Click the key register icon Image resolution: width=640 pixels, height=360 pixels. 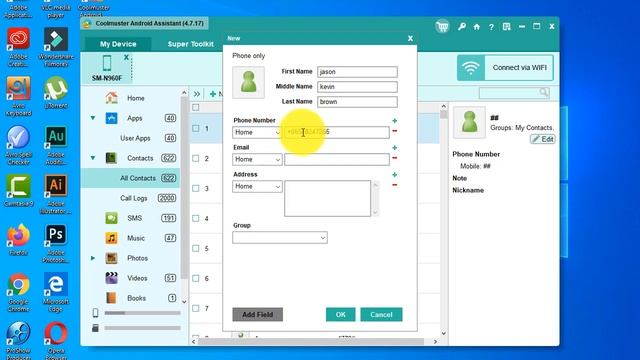point(462,27)
